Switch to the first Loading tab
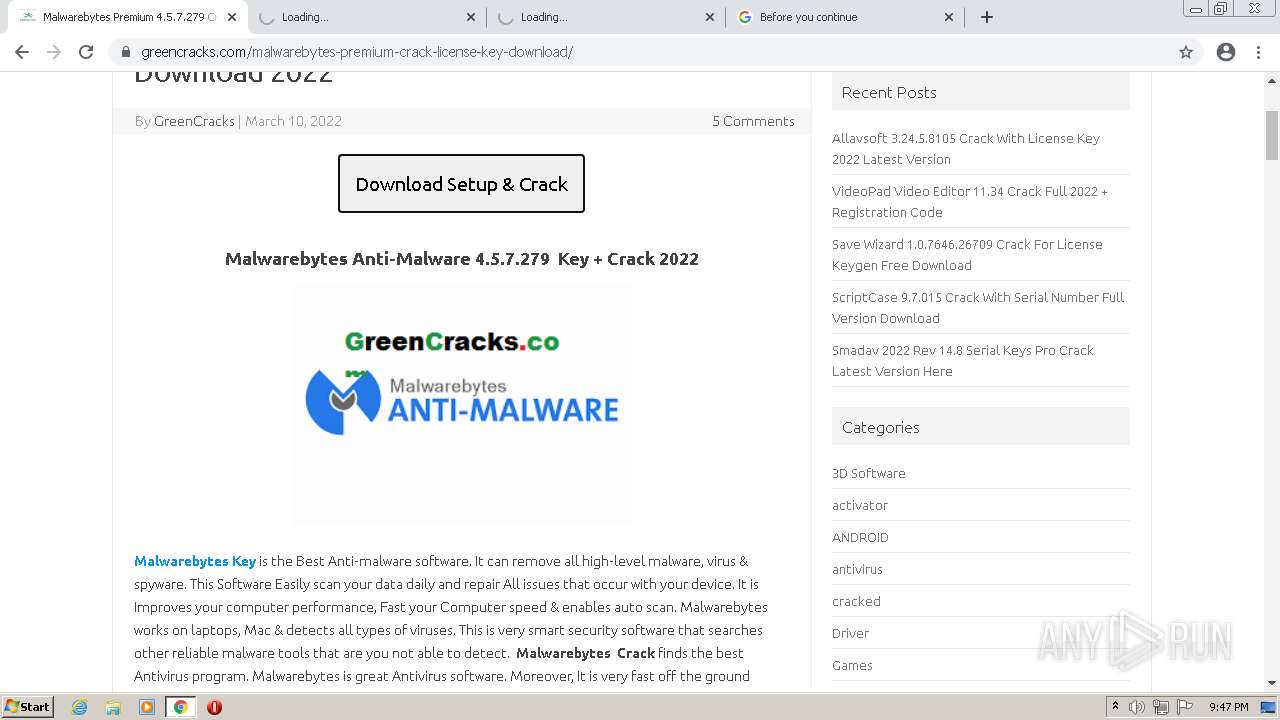The height and width of the screenshot is (720, 1280). click(x=366, y=17)
